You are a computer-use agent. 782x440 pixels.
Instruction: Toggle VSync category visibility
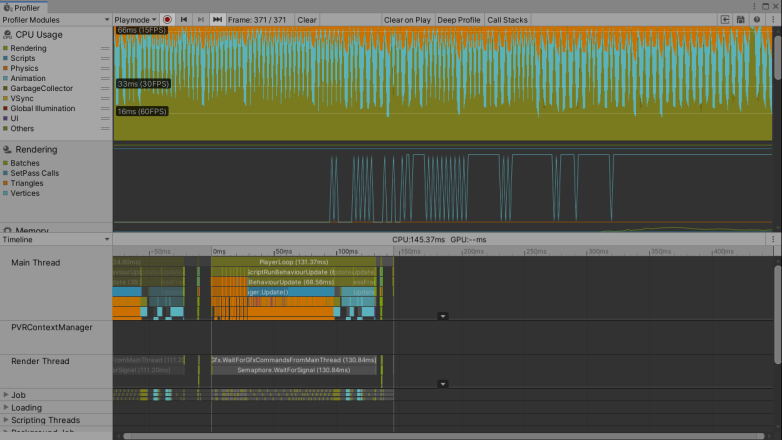(5, 98)
